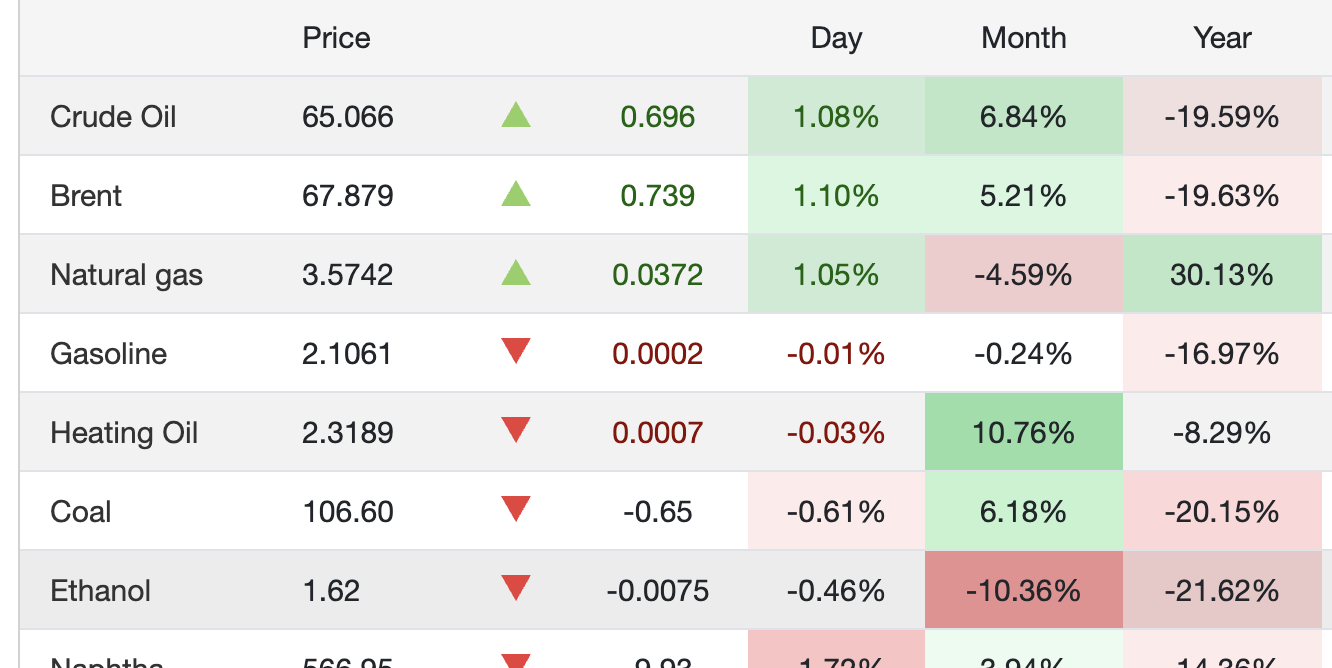This screenshot has height=668, width=1332.
Task: Click Brent day change 1.10%
Action: point(836,196)
